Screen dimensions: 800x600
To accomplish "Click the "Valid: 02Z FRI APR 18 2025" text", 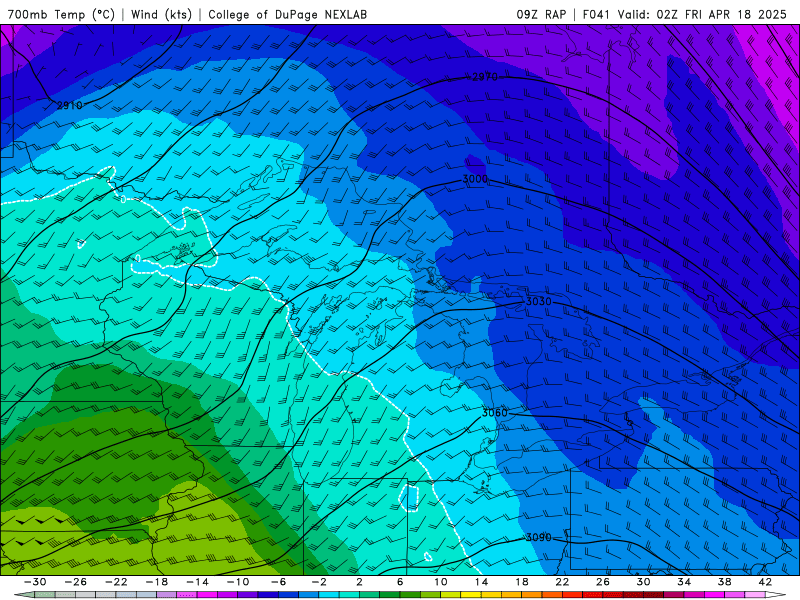I will click(703, 14).
